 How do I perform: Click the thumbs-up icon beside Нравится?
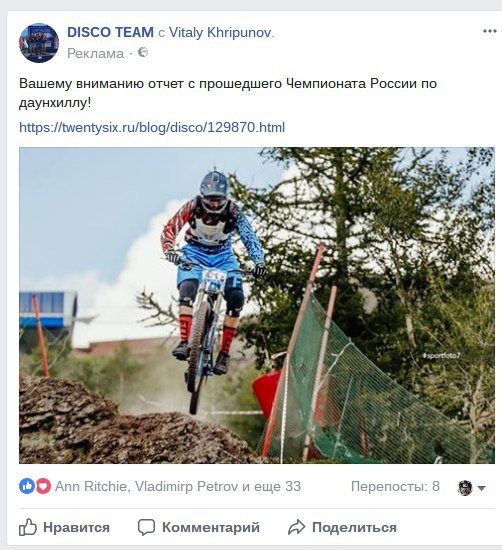[x=28, y=527]
